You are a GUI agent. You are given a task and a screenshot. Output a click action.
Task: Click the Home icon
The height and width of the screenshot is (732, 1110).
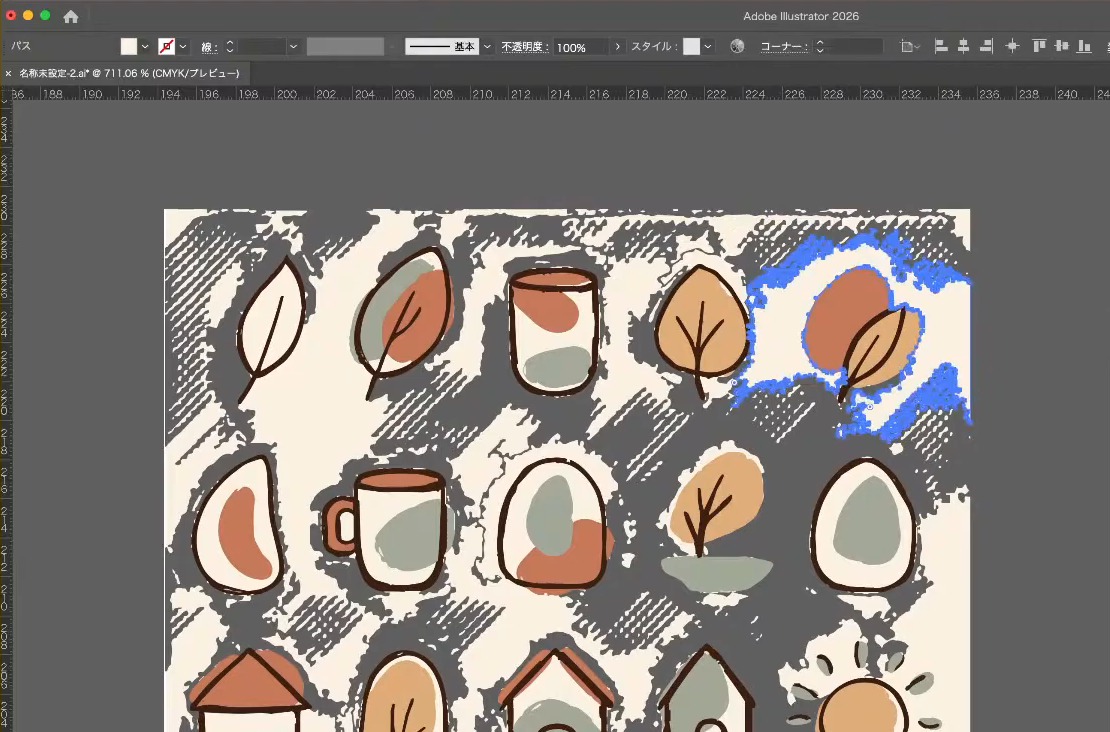[x=71, y=16]
